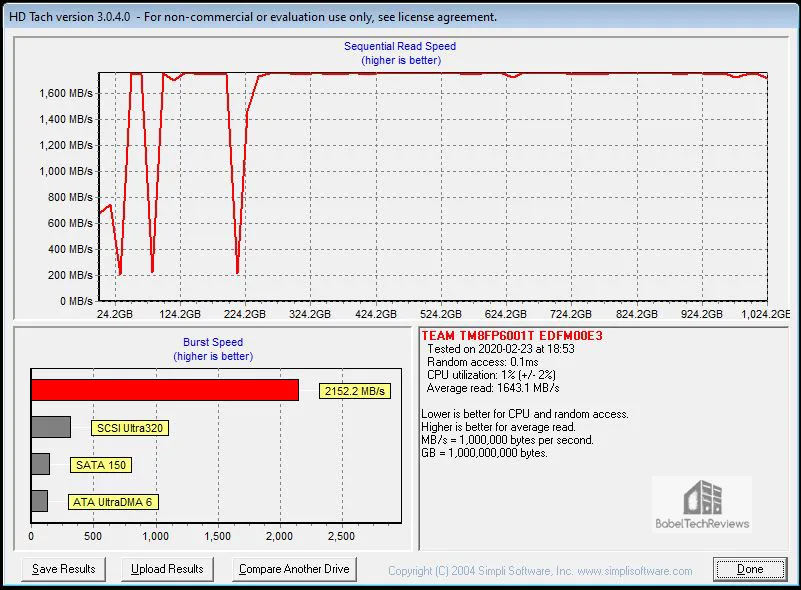Click the 2,500 tick label under burst chart
This screenshot has height=590, width=801.
pos(341,536)
